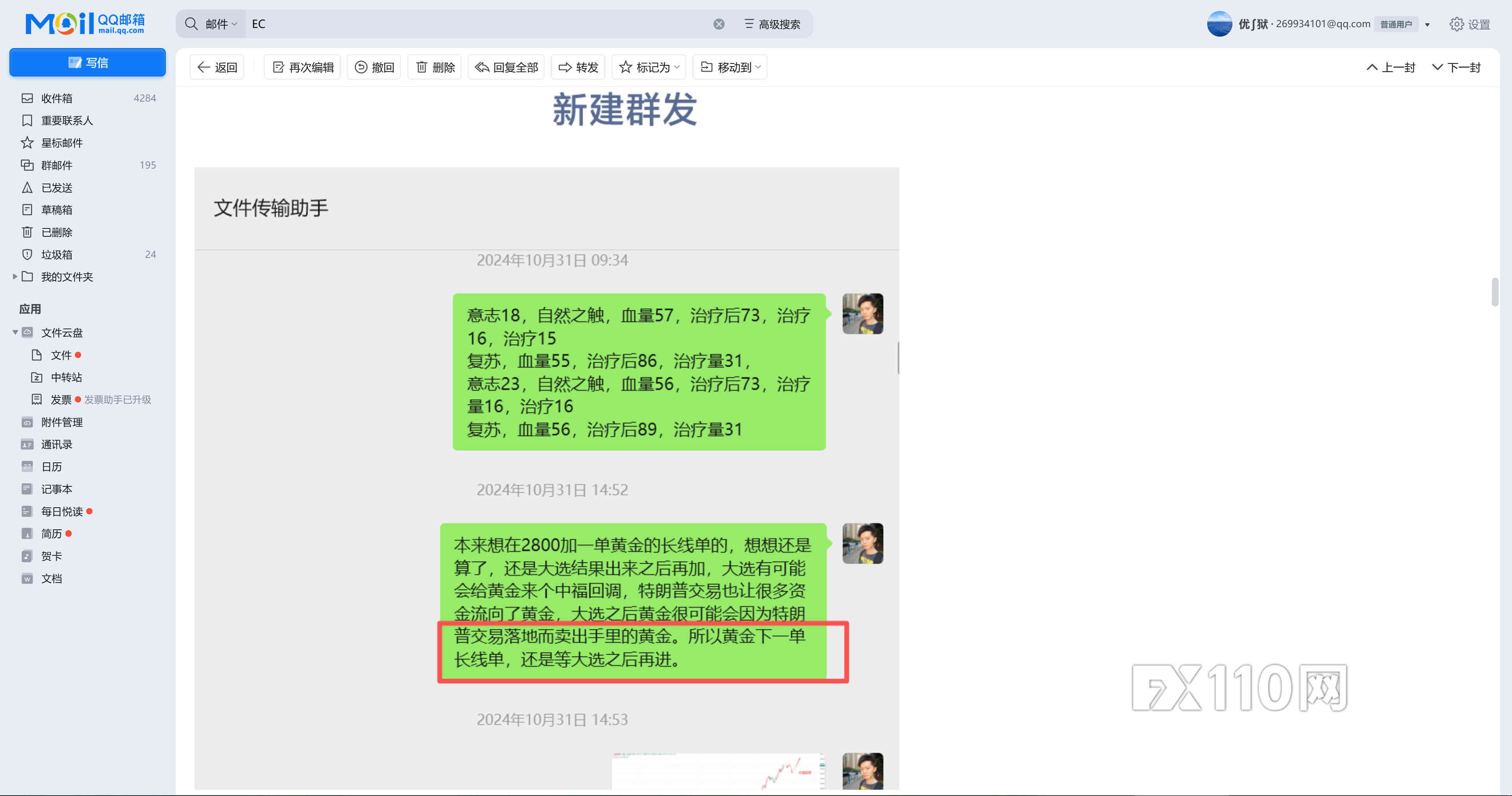Click avatar beside the 14:52 message
Viewport: 1512px width, 796px height.
point(862,544)
